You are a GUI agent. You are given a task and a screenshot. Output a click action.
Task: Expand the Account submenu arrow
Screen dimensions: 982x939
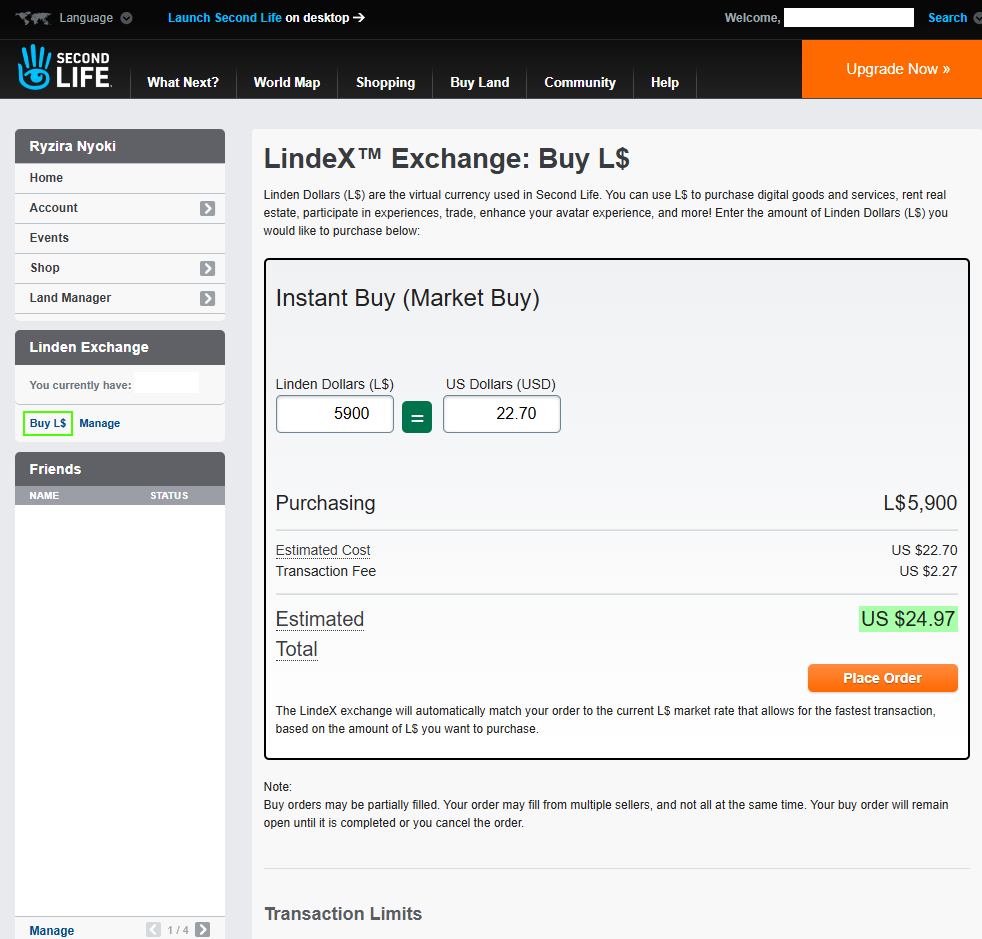tap(207, 209)
